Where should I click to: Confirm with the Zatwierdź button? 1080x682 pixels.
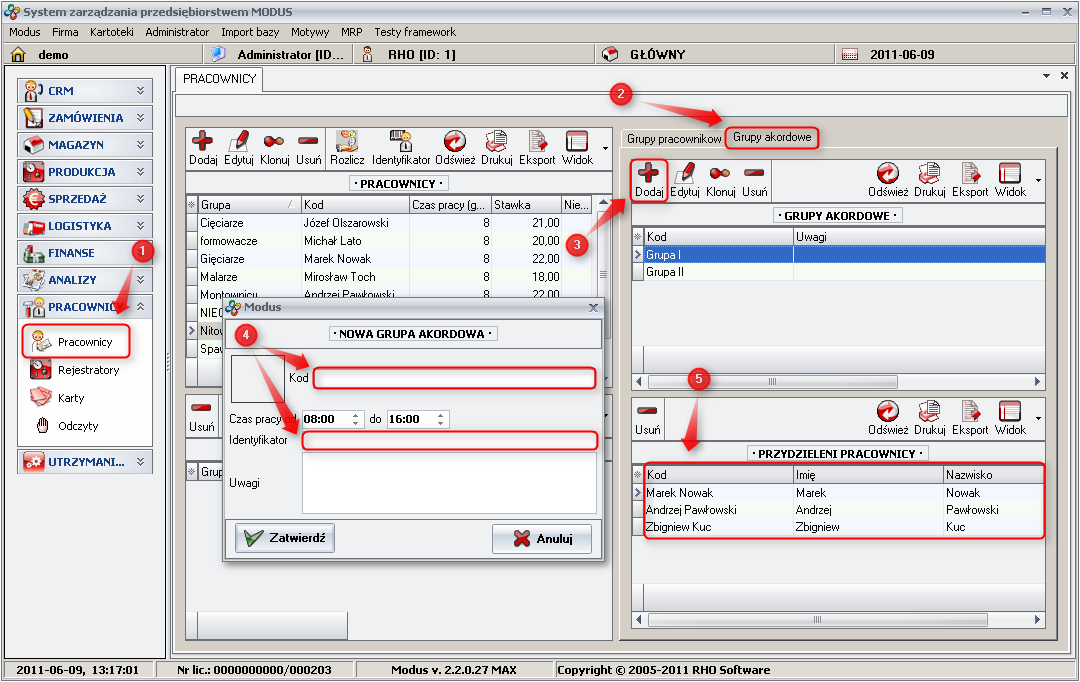point(285,538)
